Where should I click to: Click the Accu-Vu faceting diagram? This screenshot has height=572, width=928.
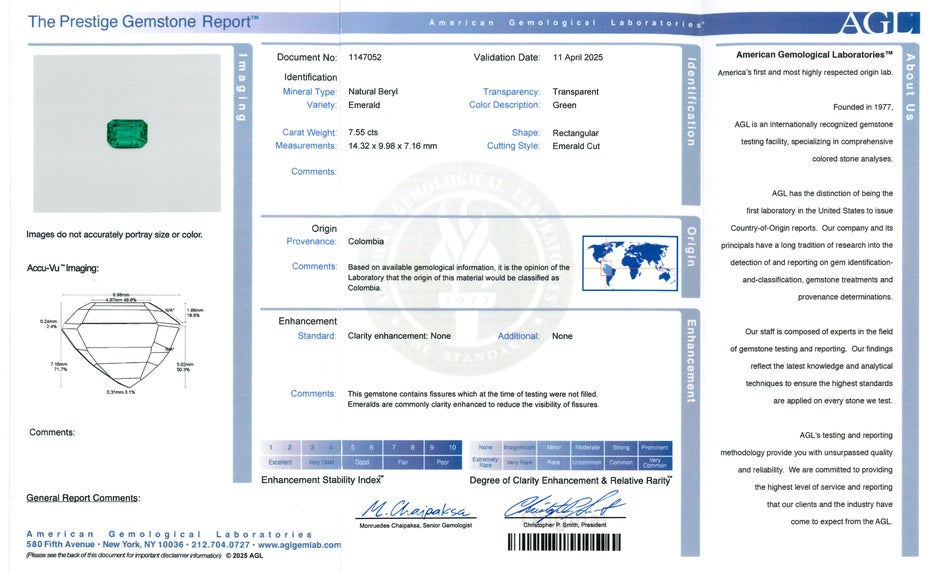123,343
